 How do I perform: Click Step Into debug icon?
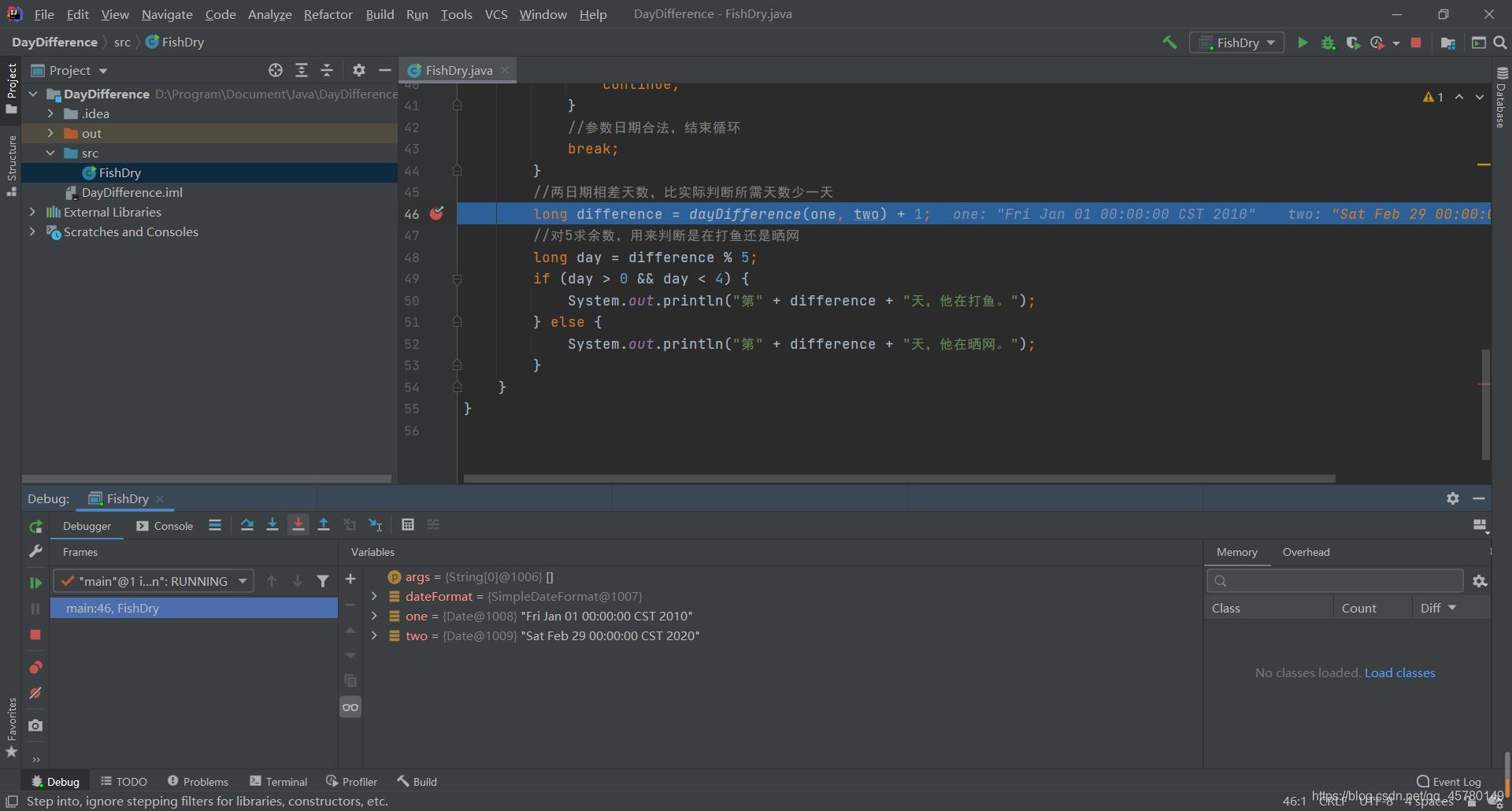(x=272, y=524)
